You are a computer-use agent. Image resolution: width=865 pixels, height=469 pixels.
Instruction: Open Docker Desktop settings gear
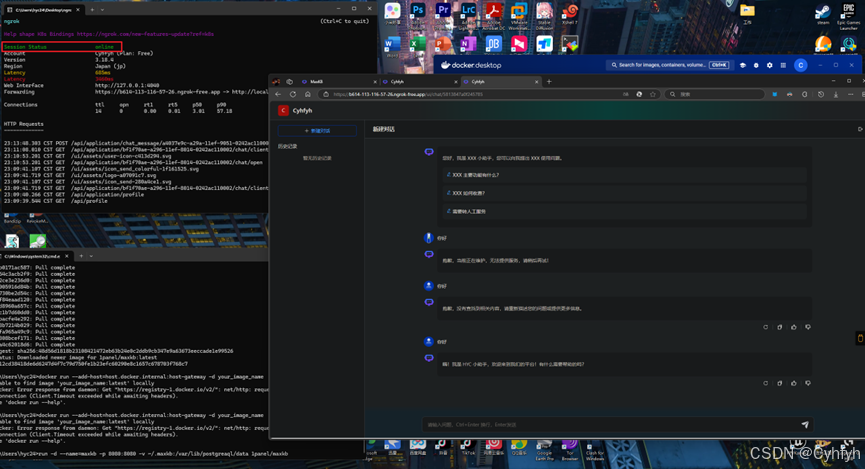[770, 65]
